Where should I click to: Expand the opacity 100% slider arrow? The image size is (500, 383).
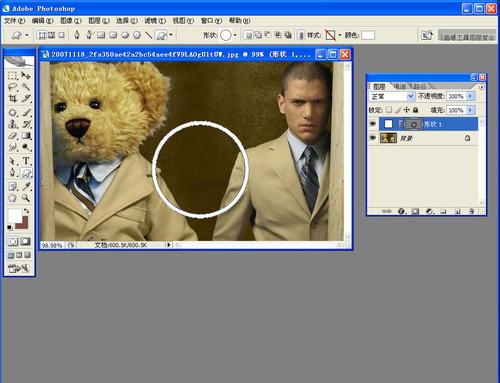click(x=470, y=96)
